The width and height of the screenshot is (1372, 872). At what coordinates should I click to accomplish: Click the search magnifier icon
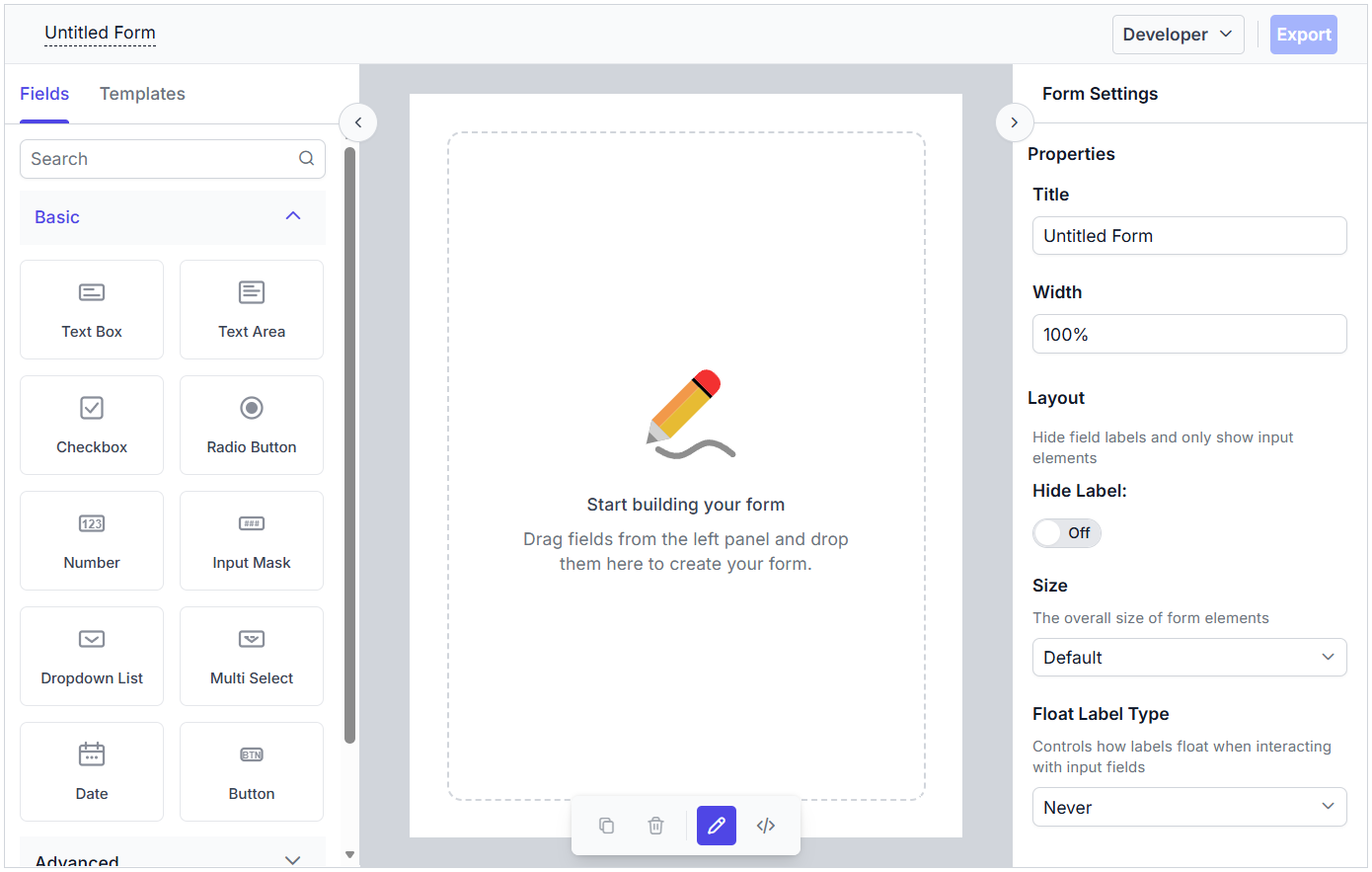tap(307, 158)
